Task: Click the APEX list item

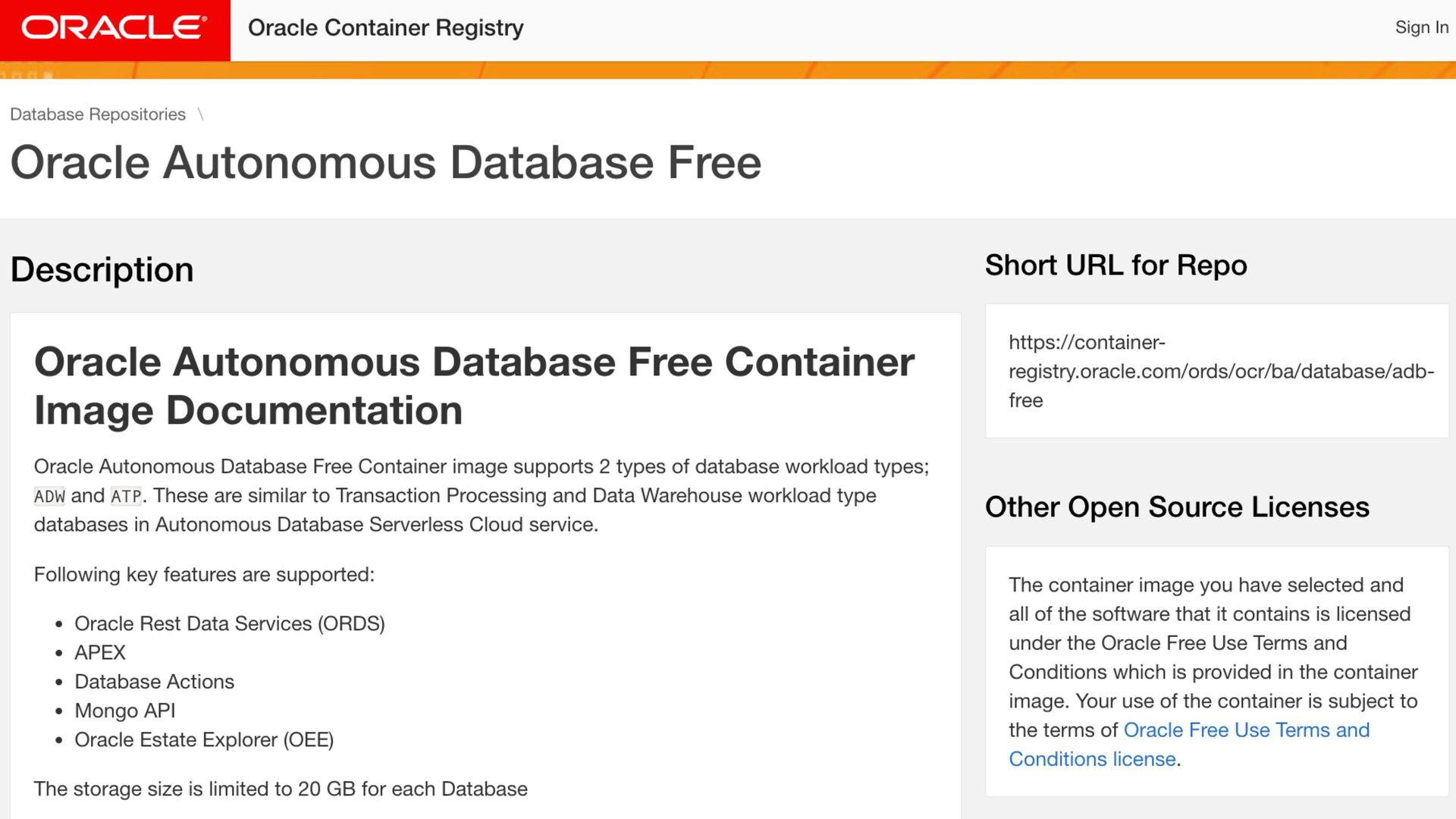Action: pyautogui.click(x=100, y=652)
